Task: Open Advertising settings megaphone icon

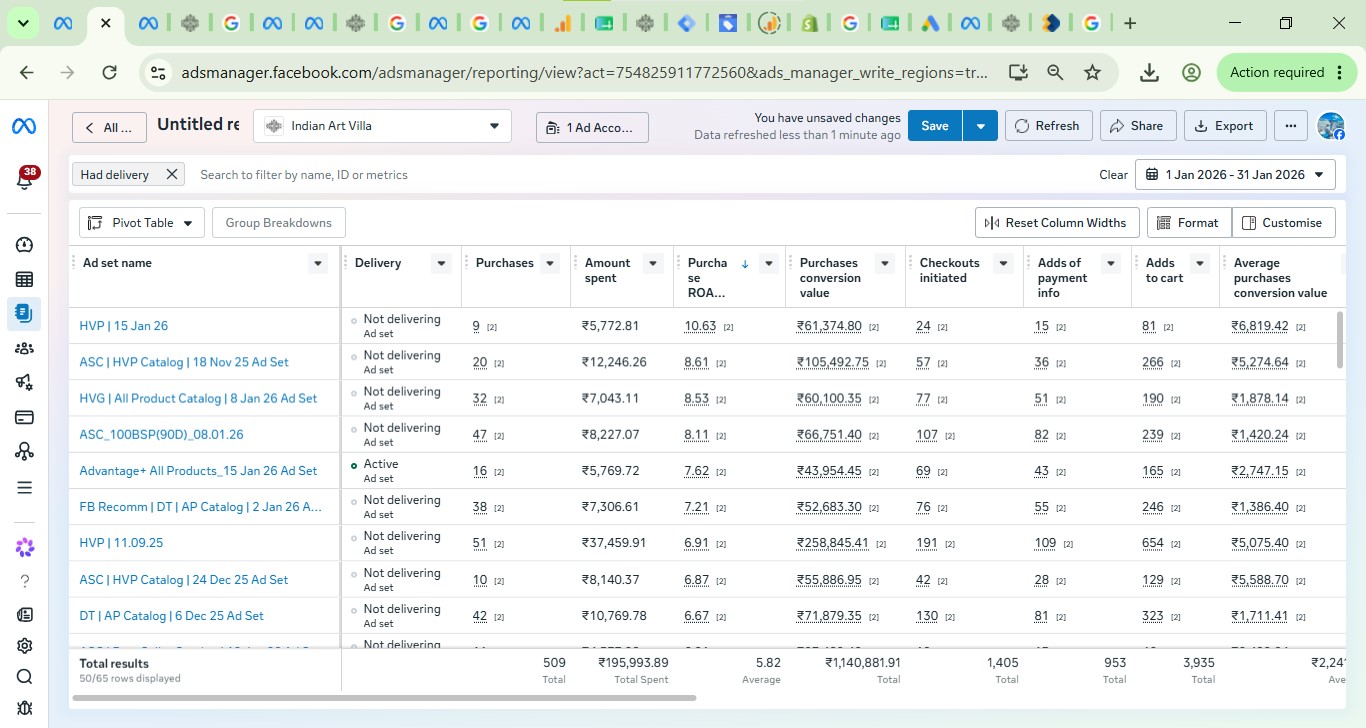Action: pyautogui.click(x=24, y=382)
